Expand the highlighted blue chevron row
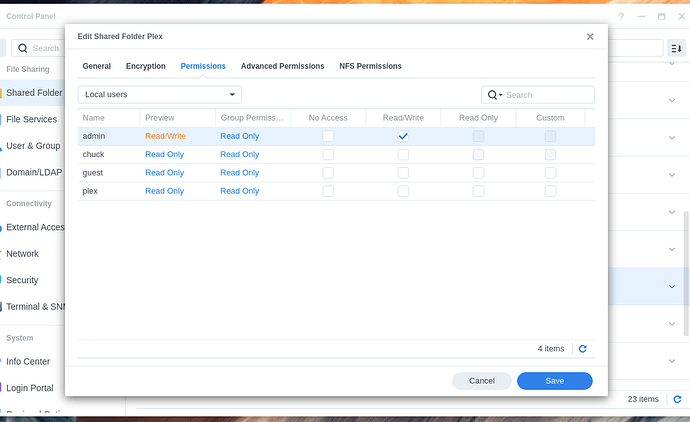The width and height of the screenshot is (690, 422). [672, 286]
